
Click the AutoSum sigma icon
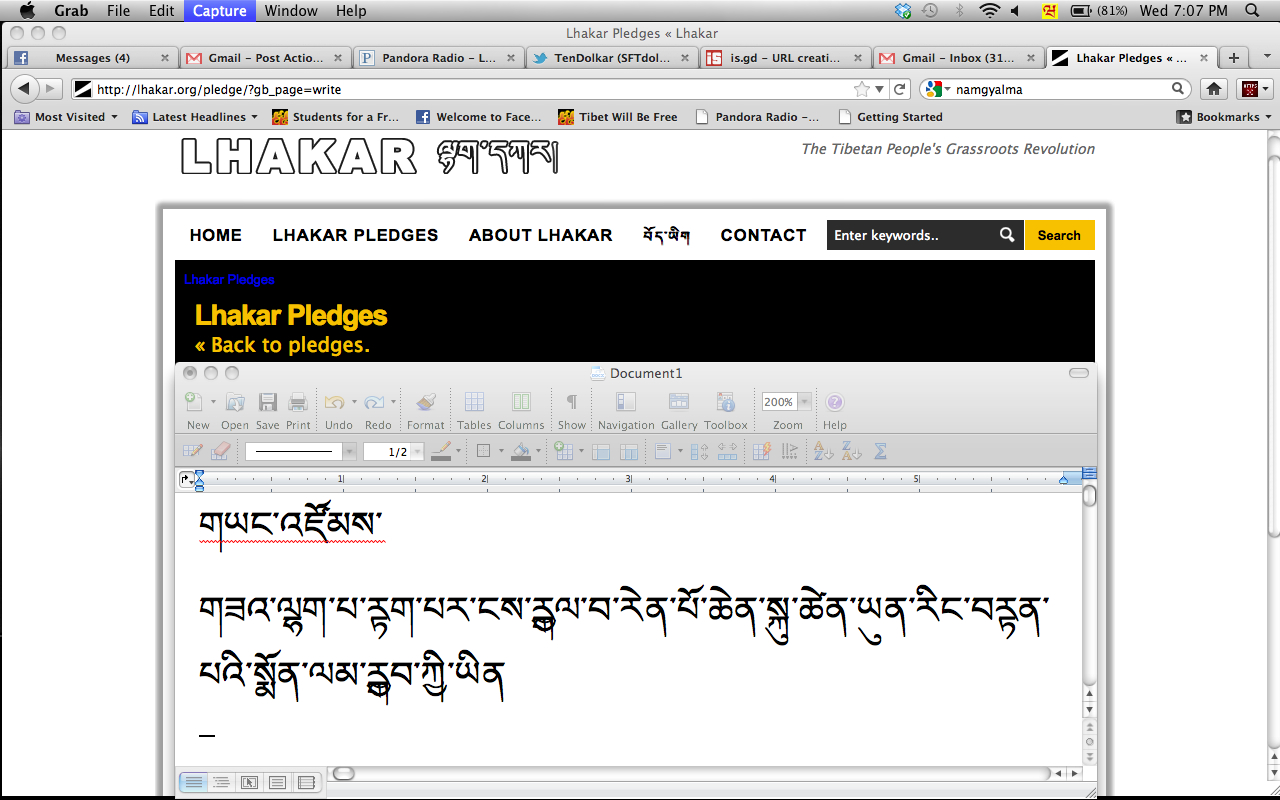[x=880, y=452]
